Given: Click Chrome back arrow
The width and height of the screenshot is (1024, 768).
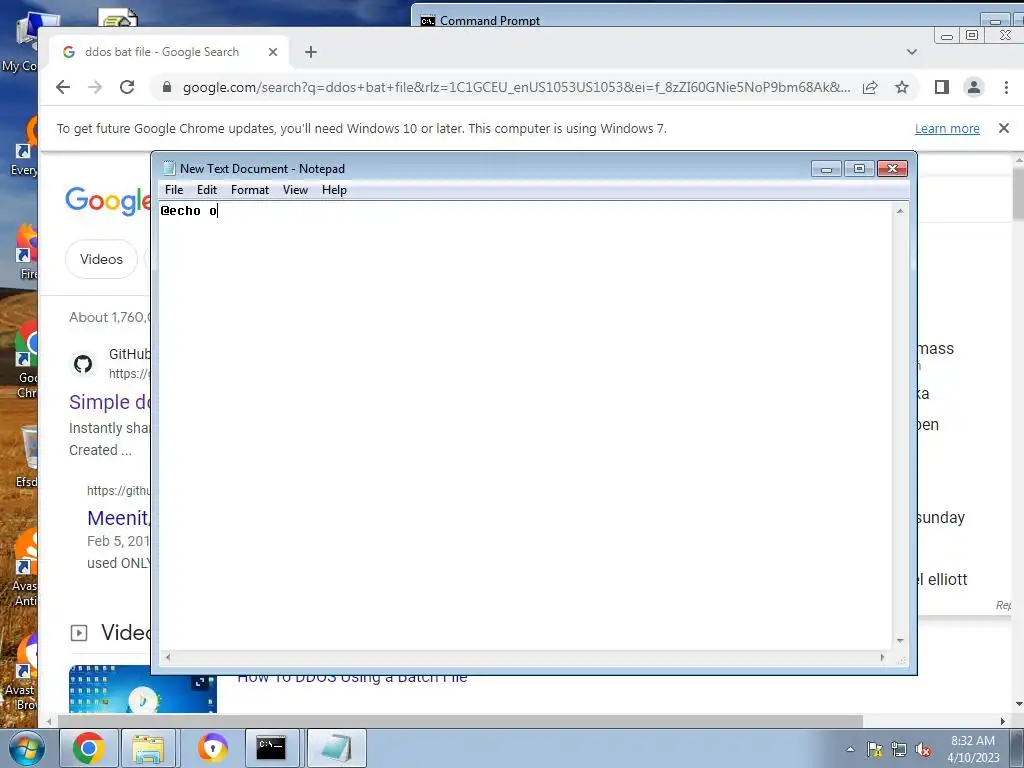Looking at the screenshot, I should [x=63, y=88].
